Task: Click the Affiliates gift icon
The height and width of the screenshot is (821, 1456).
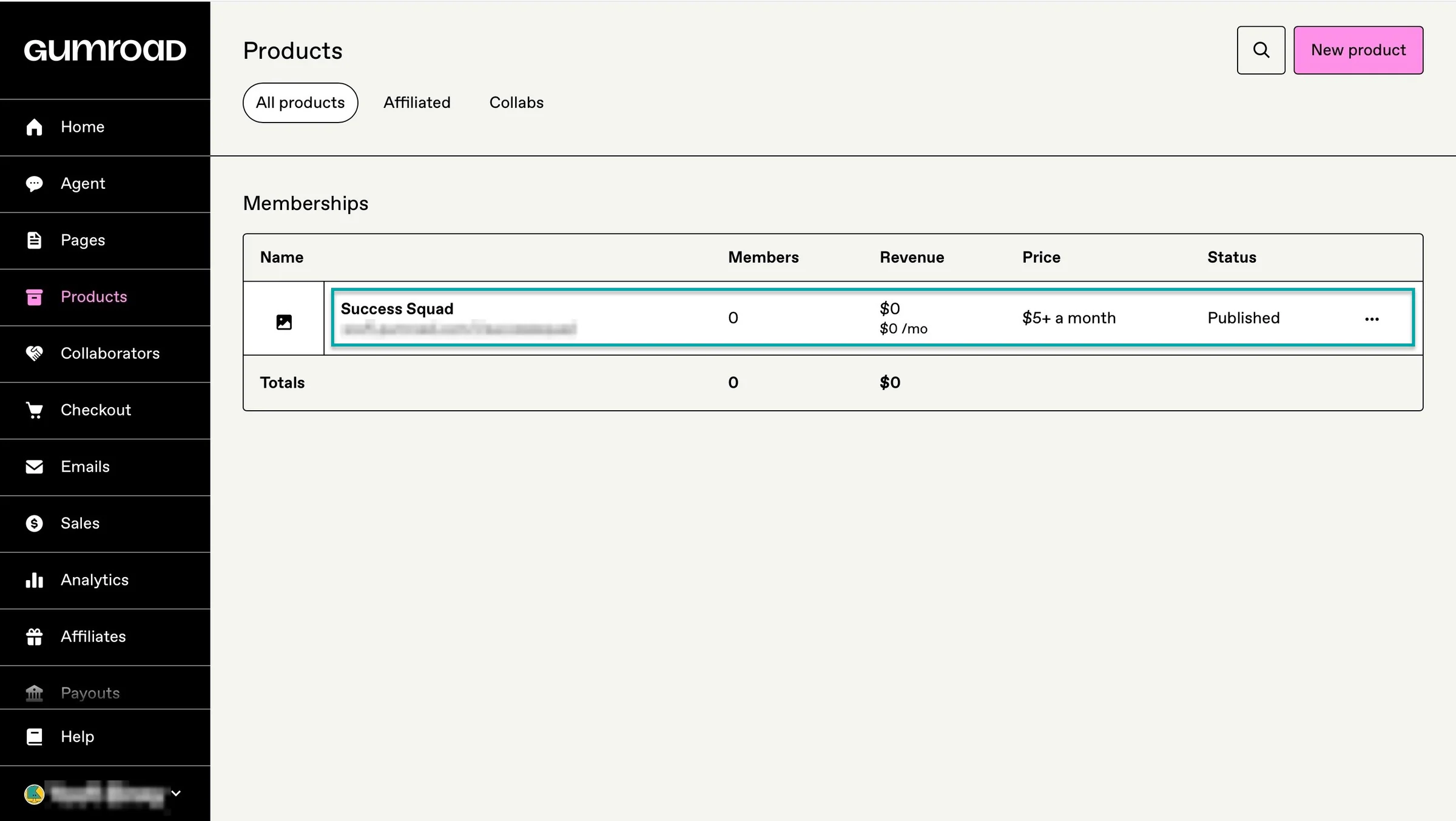Action: point(35,637)
